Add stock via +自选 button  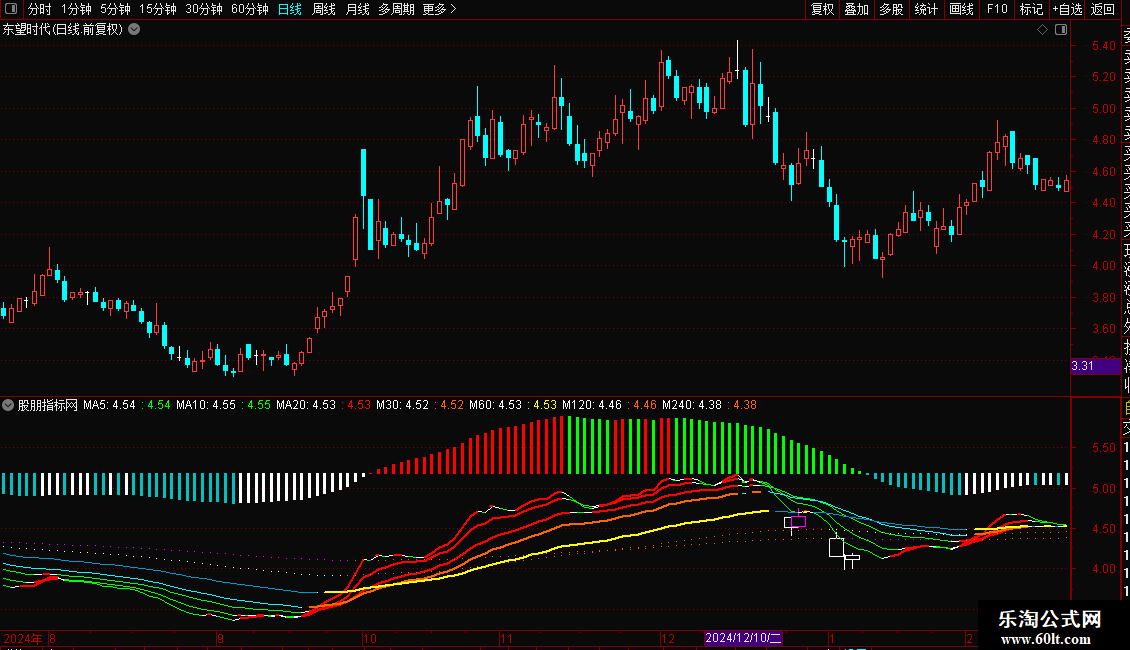(x=1067, y=9)
